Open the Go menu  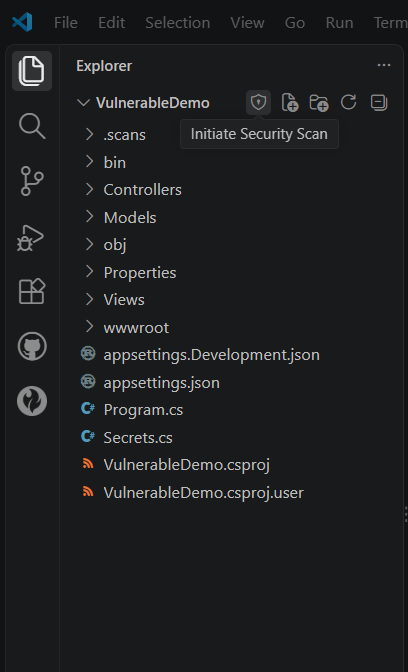click(295, 23)
